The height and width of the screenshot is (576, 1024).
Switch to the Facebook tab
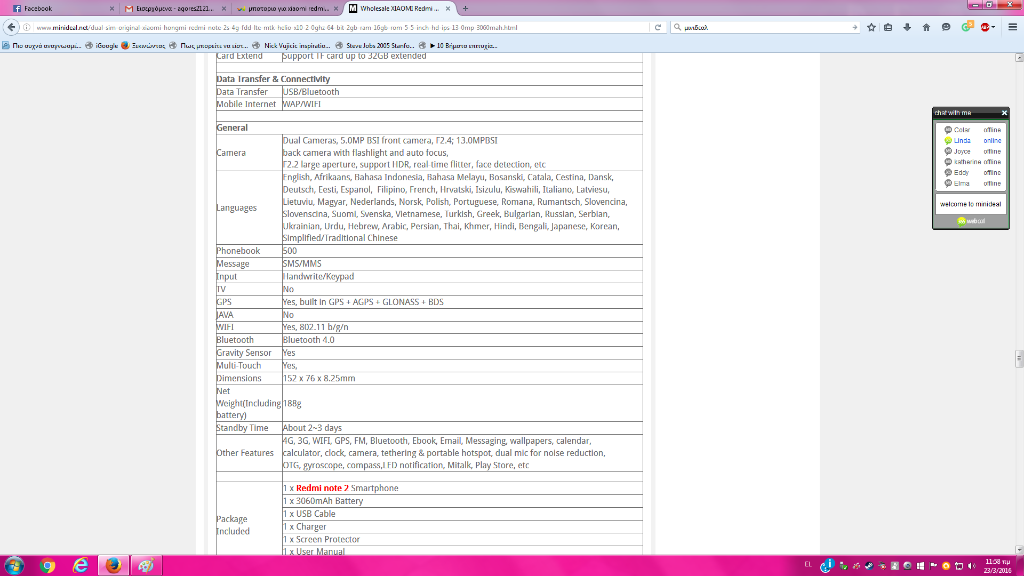click(x=62, y=8)
